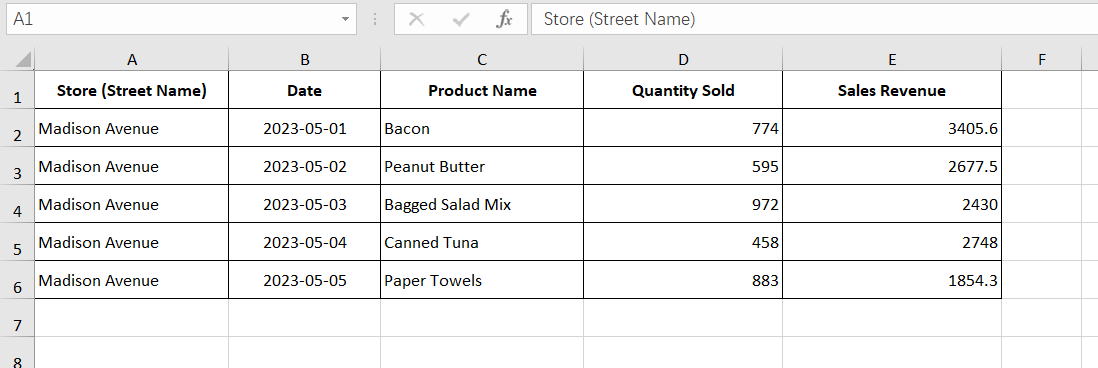Click the formula bar handle dots
This screenshot has height=368, width=1098.
pos(375,19)
